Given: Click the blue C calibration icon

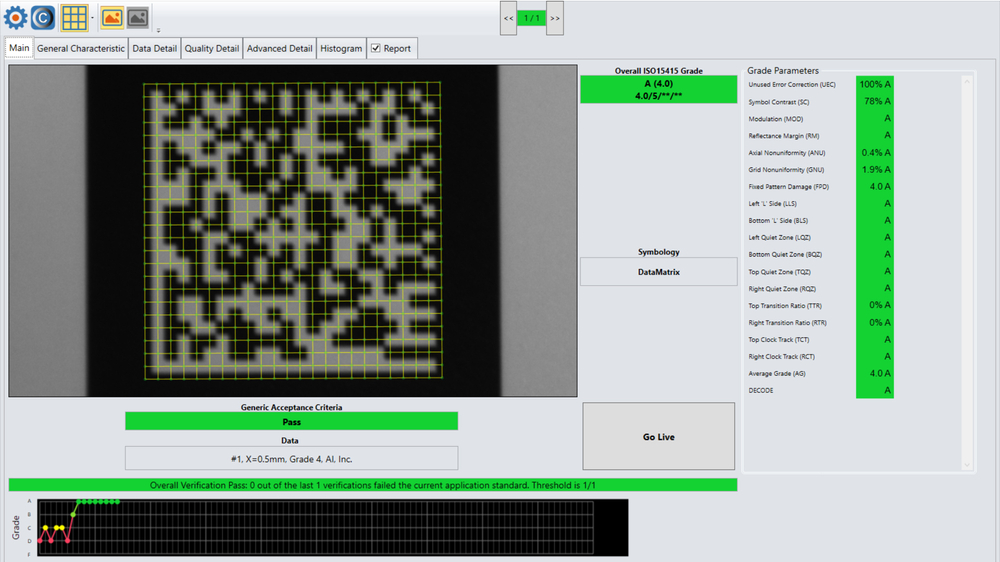Looking at the screenshot, I should 43,18.
